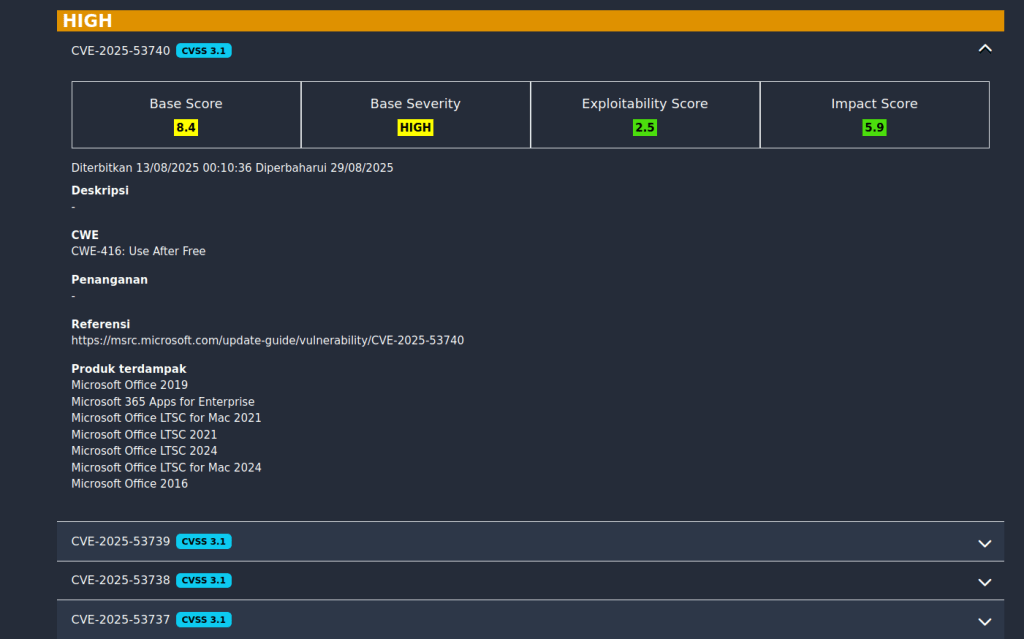
Task: Click the Base Score label
Action: pyautogui.click(x=186, y=104)
